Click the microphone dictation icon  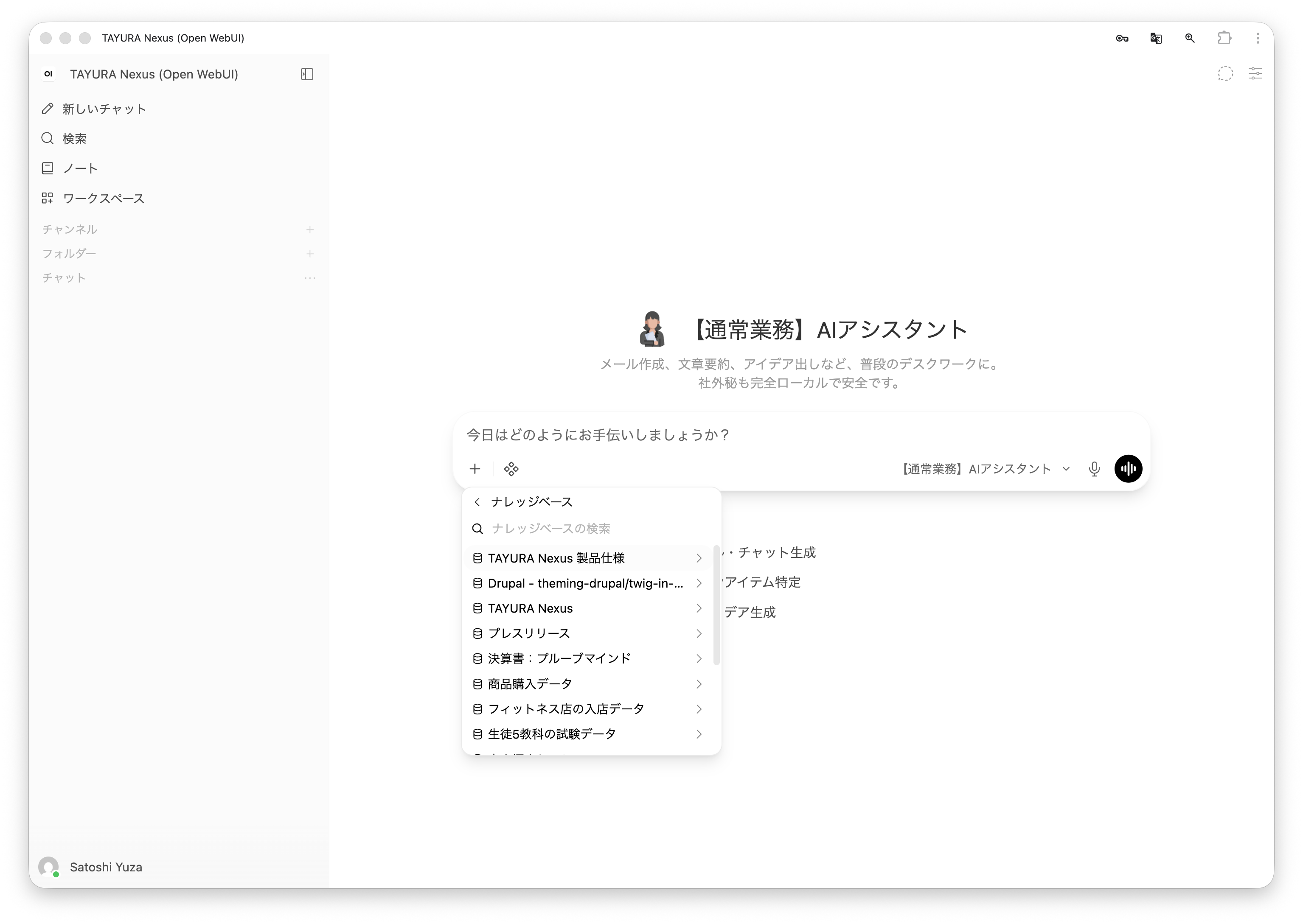(x=1094, y=469)
